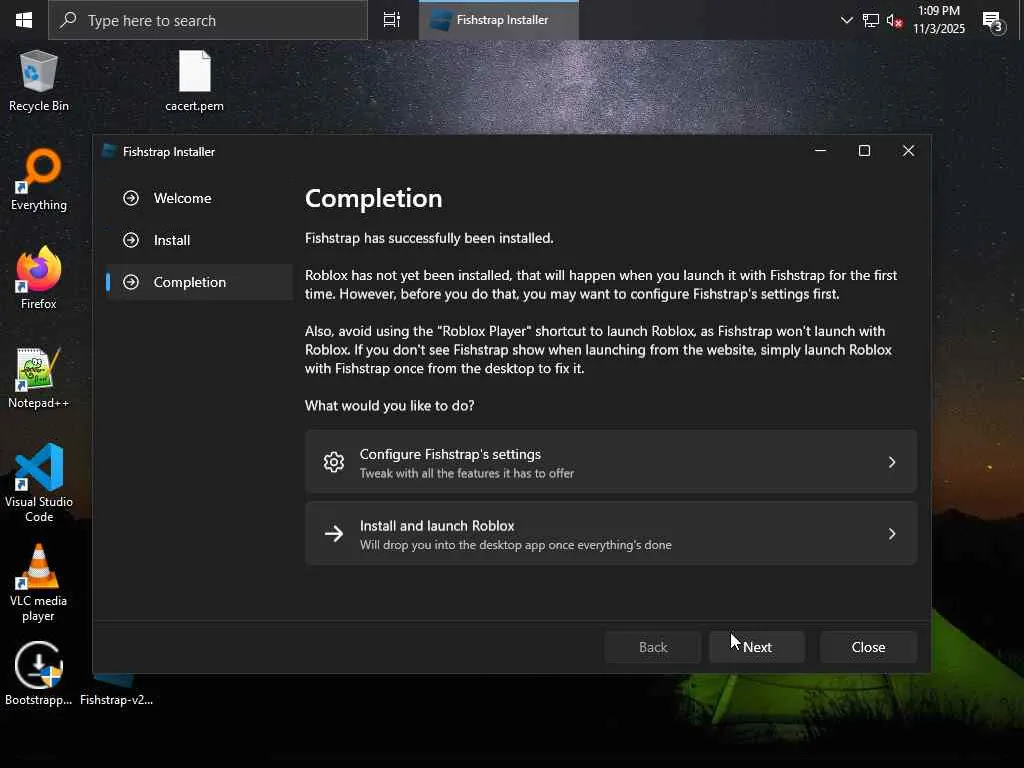Open the taskbar clock and date
Screen dimensions: 1024x768
point(938,20)
